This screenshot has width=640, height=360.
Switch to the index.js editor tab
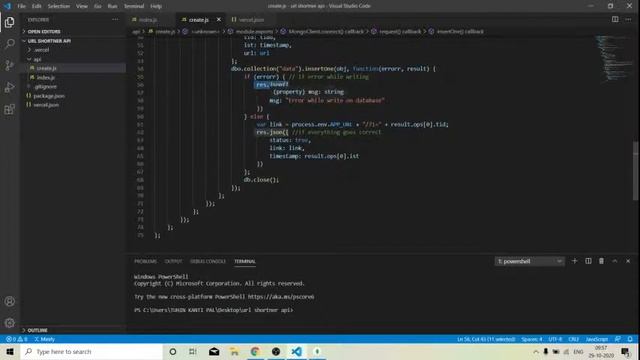(x=148, y=20)
